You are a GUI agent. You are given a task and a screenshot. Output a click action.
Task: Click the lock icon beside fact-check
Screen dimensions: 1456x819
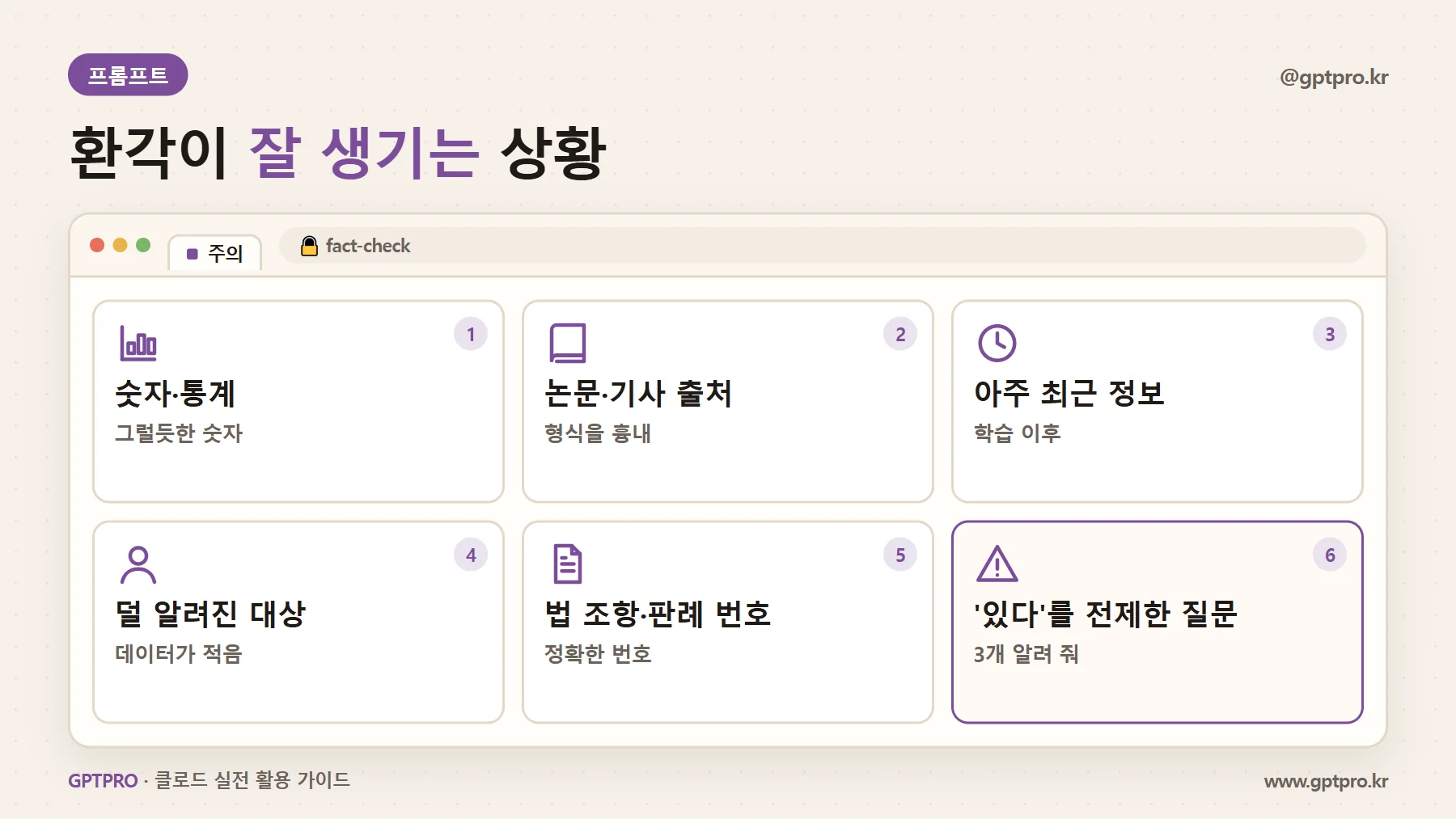click(309, 246)
